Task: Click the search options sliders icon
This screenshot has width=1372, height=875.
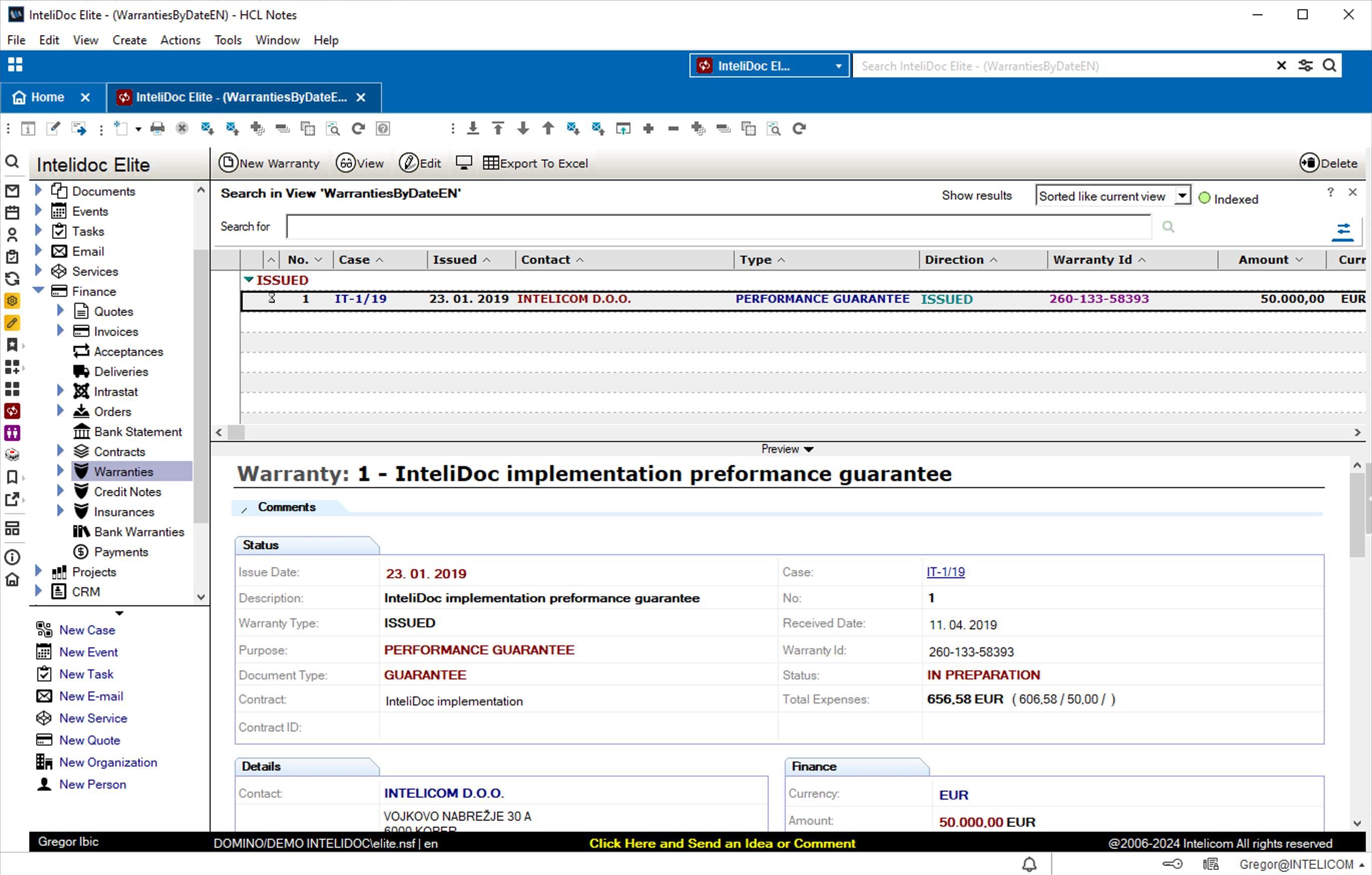Action: click(1305, 66)
